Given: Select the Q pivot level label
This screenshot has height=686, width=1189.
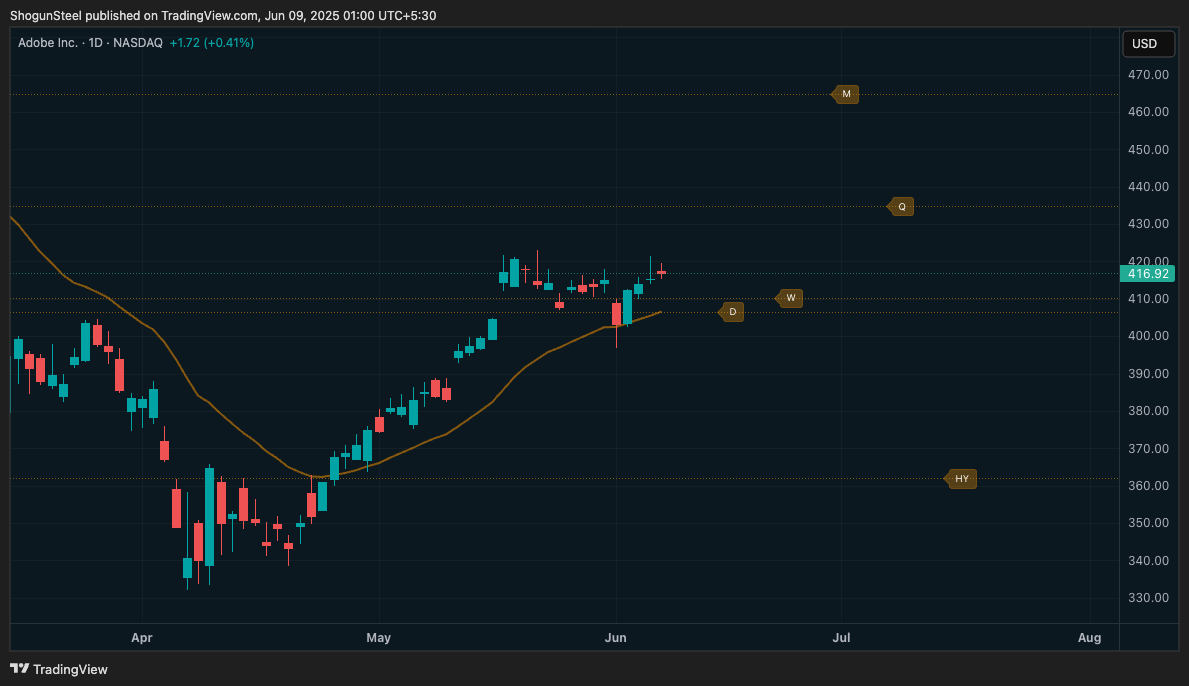Looking at the screenshot, I should click(901, 206).
